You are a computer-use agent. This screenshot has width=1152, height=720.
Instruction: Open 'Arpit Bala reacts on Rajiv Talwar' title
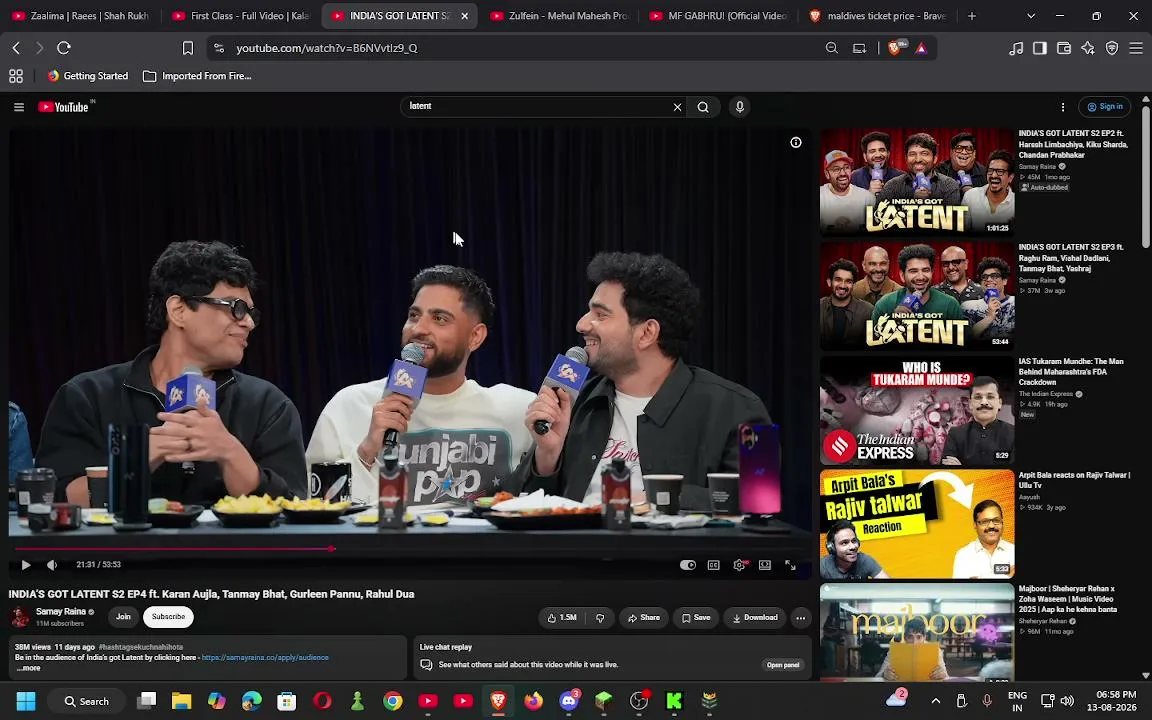pos(1074,480)
